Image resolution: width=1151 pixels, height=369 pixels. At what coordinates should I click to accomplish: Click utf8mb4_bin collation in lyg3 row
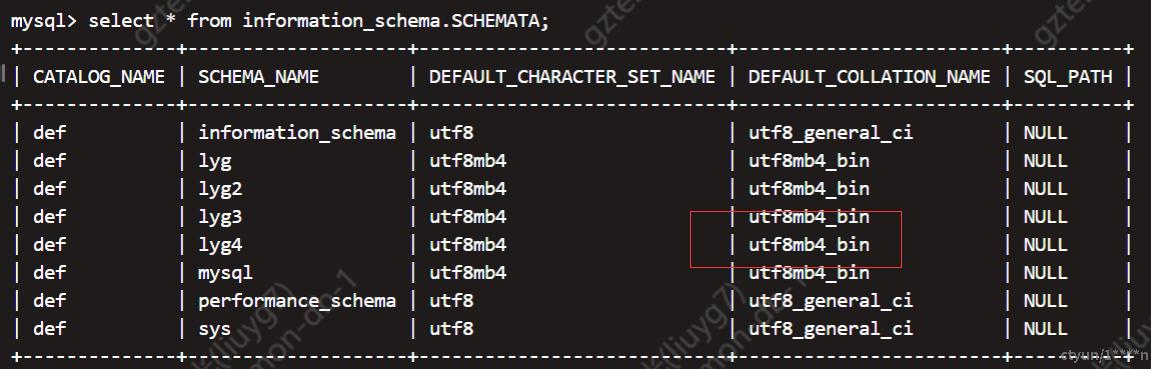click(x=809, y=216)
